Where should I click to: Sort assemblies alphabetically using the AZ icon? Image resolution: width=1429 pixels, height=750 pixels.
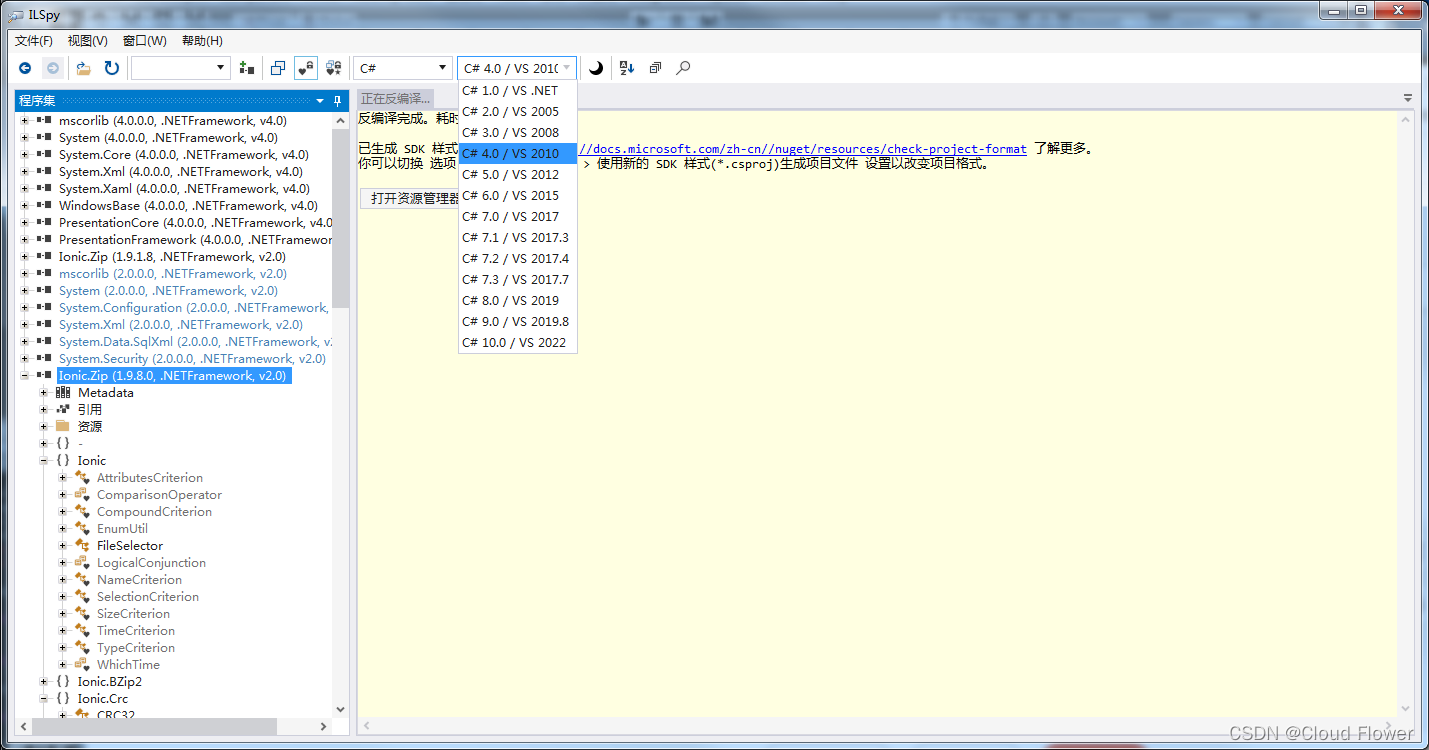625,67
